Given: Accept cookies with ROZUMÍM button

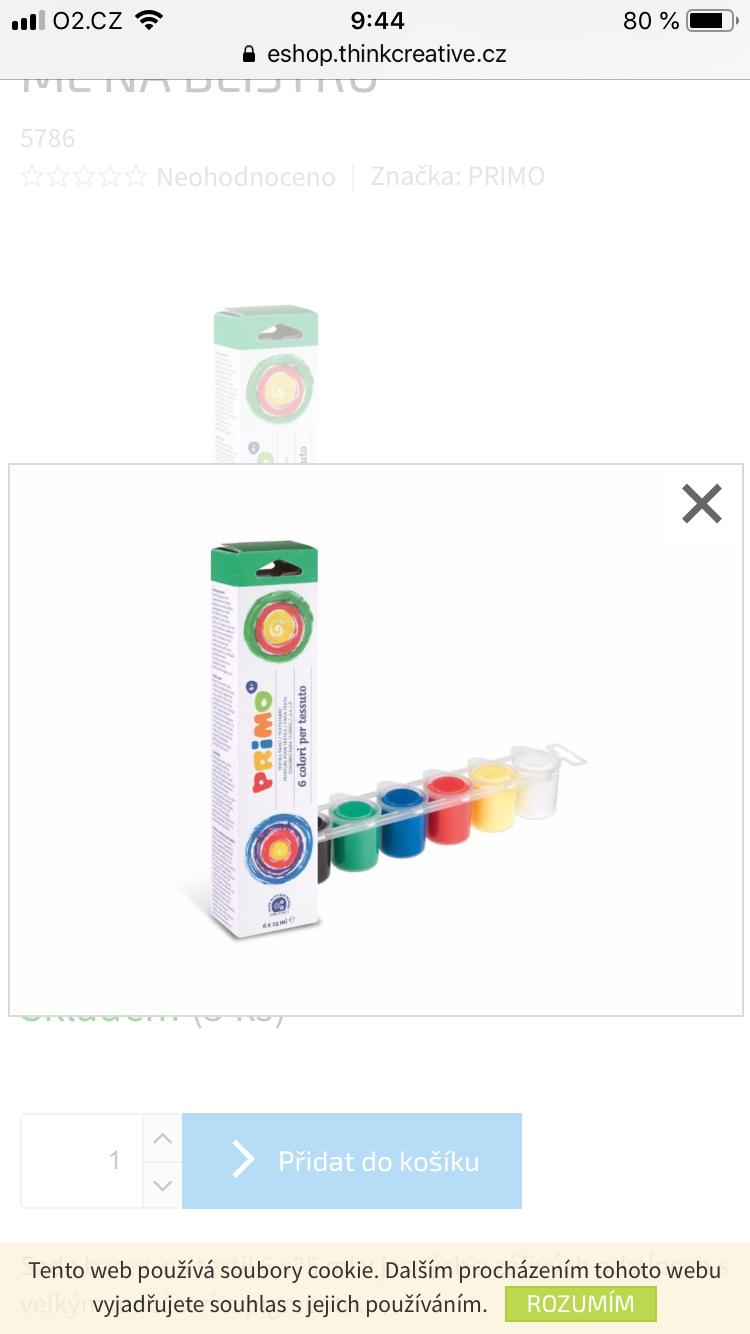Looking at the screenshot, I should 581,1304.
